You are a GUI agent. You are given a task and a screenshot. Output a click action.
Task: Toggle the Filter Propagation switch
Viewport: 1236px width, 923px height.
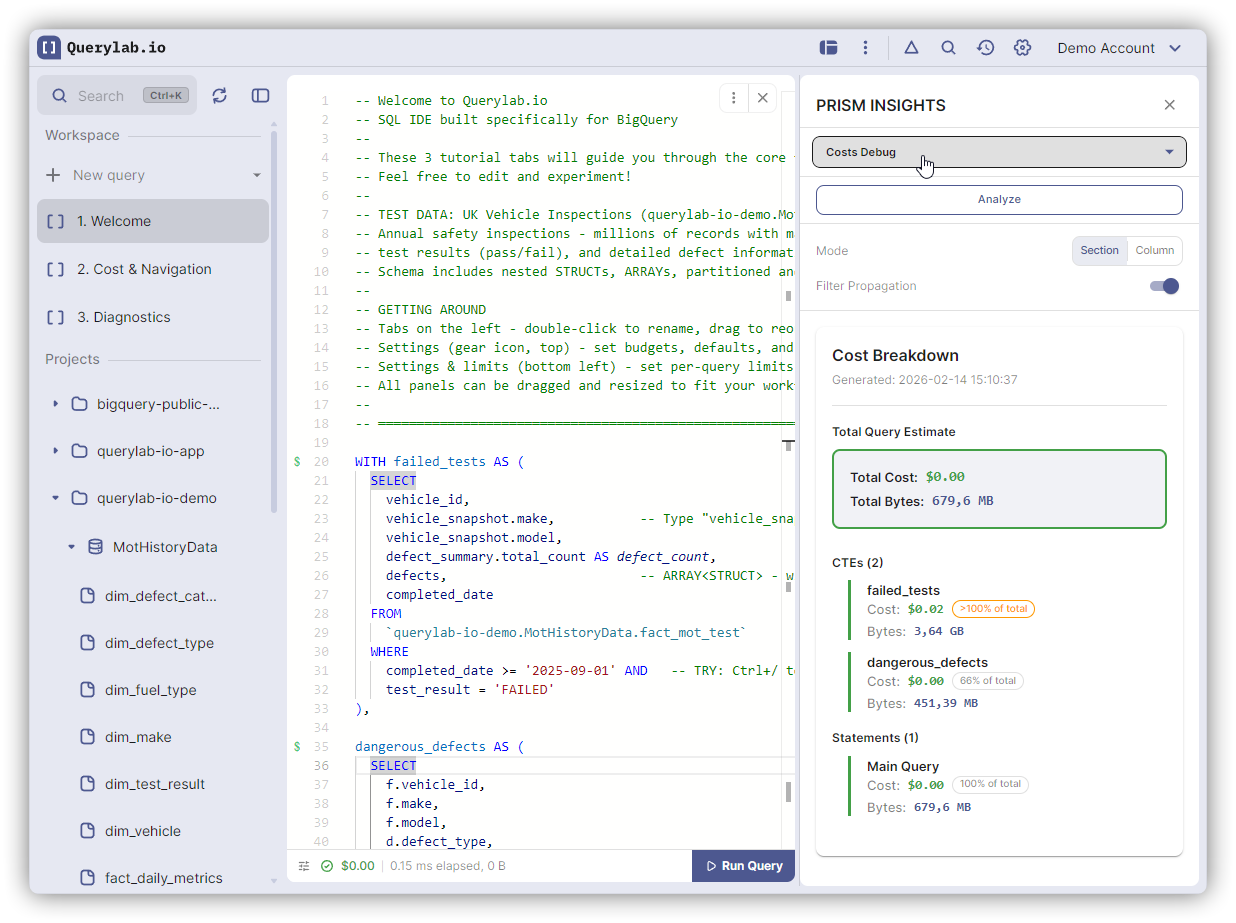coord(1164,286)
